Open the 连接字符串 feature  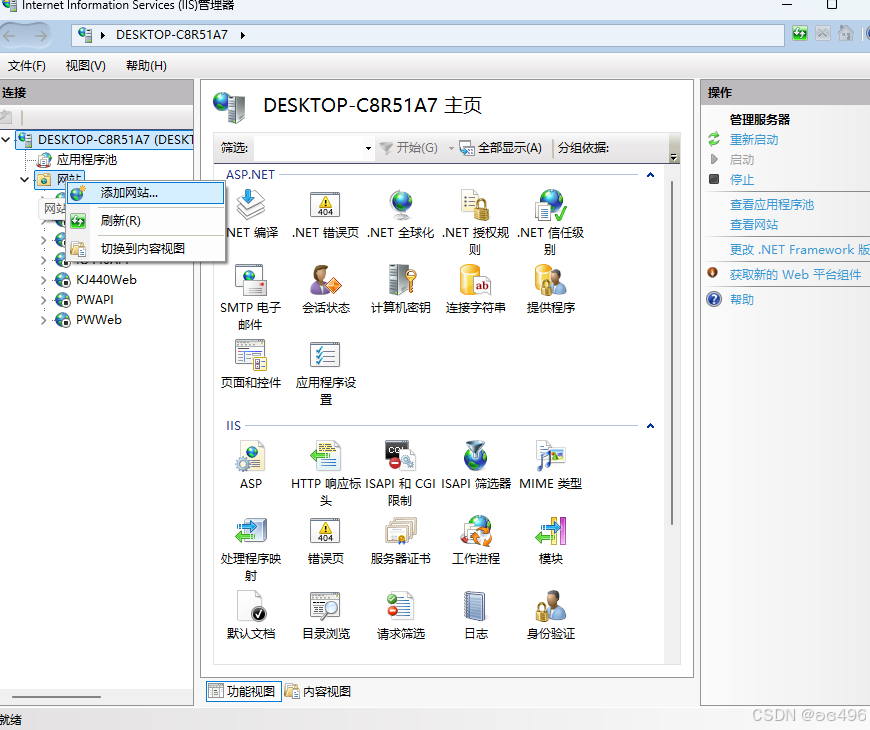pos(475,288)
